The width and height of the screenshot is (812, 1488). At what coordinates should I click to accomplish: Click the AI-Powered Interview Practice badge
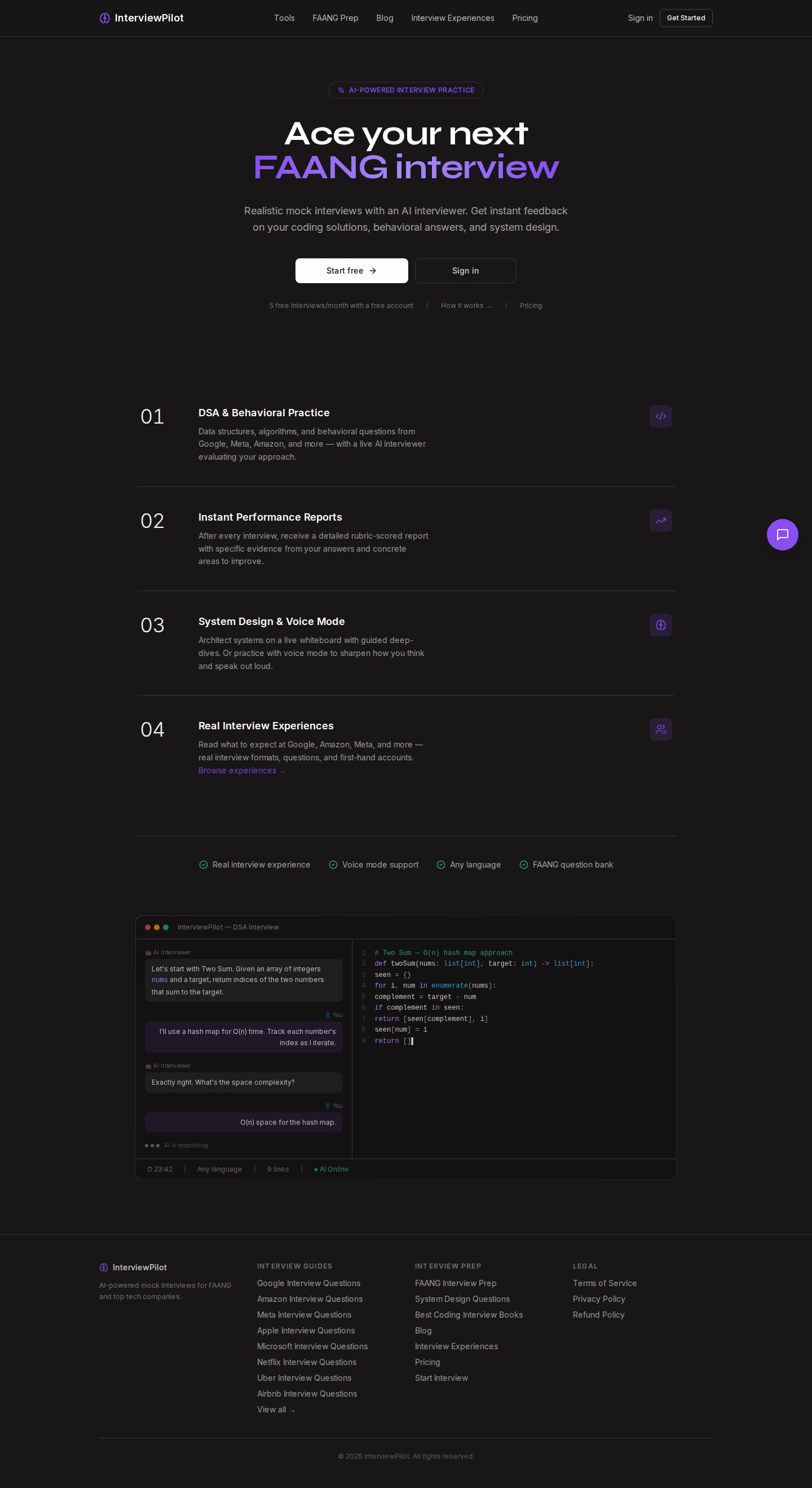pyautogui.click(x=405, y=90)
